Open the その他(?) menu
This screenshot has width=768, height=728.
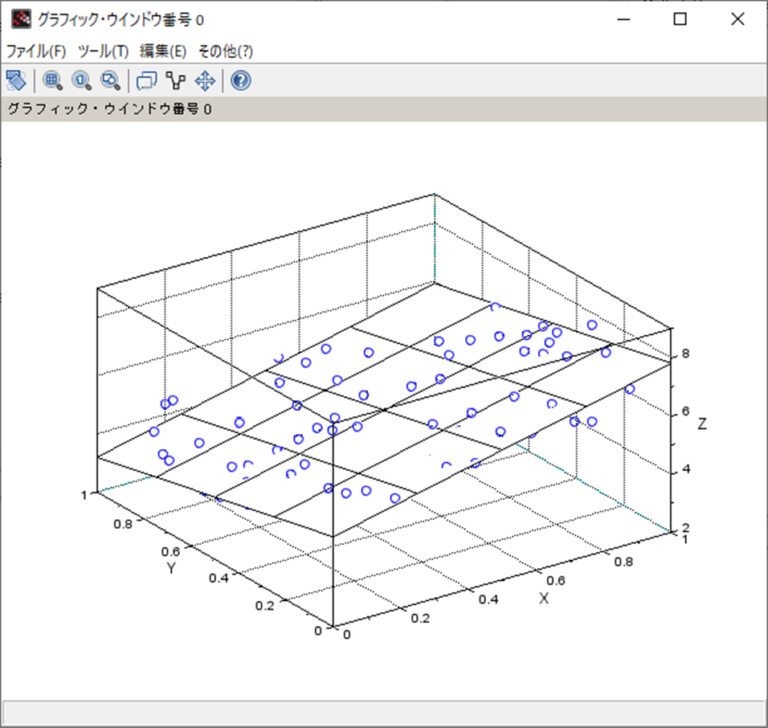point(225,51)
